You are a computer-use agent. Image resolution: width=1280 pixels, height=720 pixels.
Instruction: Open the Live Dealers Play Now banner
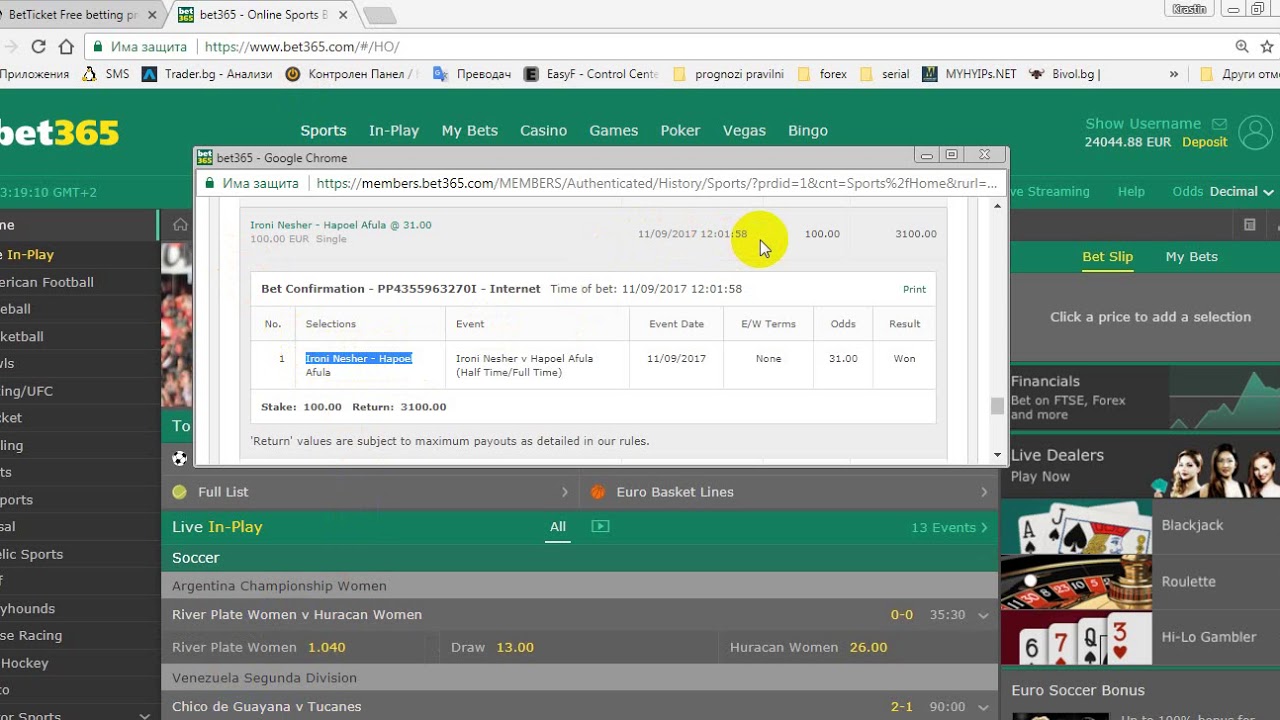point(1140,465)
